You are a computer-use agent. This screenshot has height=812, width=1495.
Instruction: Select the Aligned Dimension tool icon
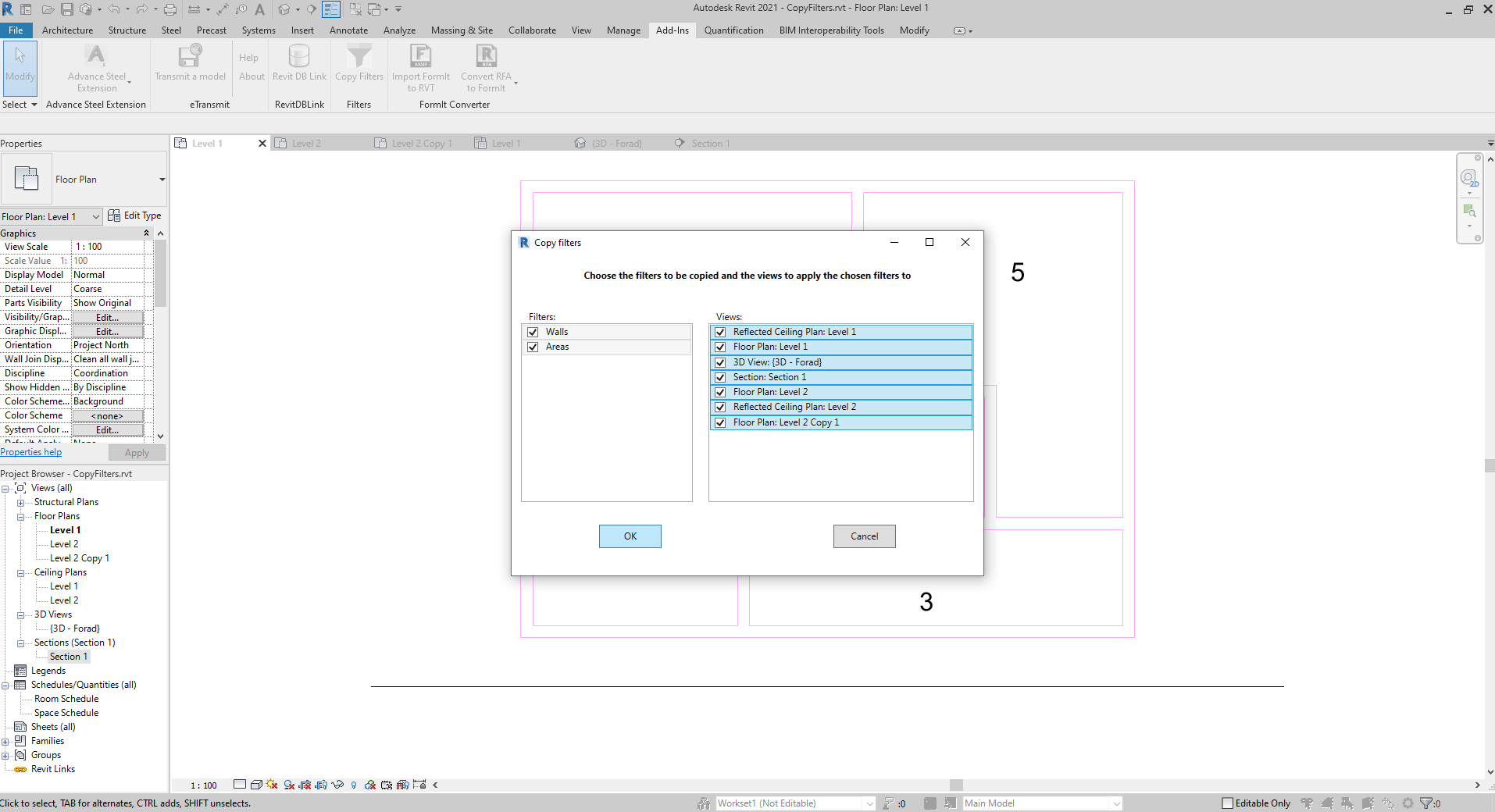pos(223,9)
